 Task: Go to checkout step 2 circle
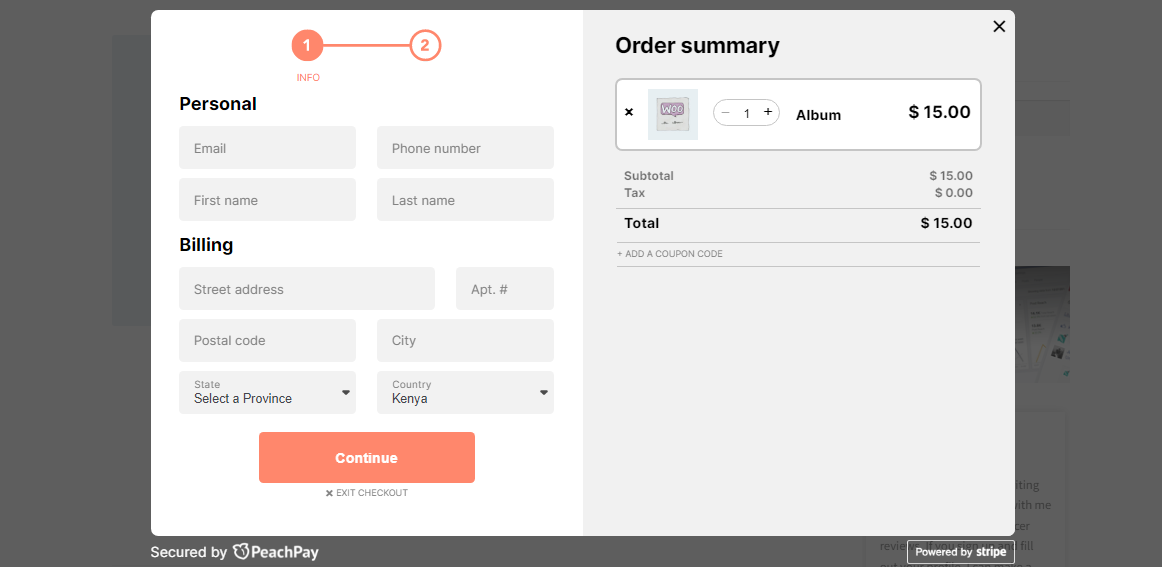(425, 45)
